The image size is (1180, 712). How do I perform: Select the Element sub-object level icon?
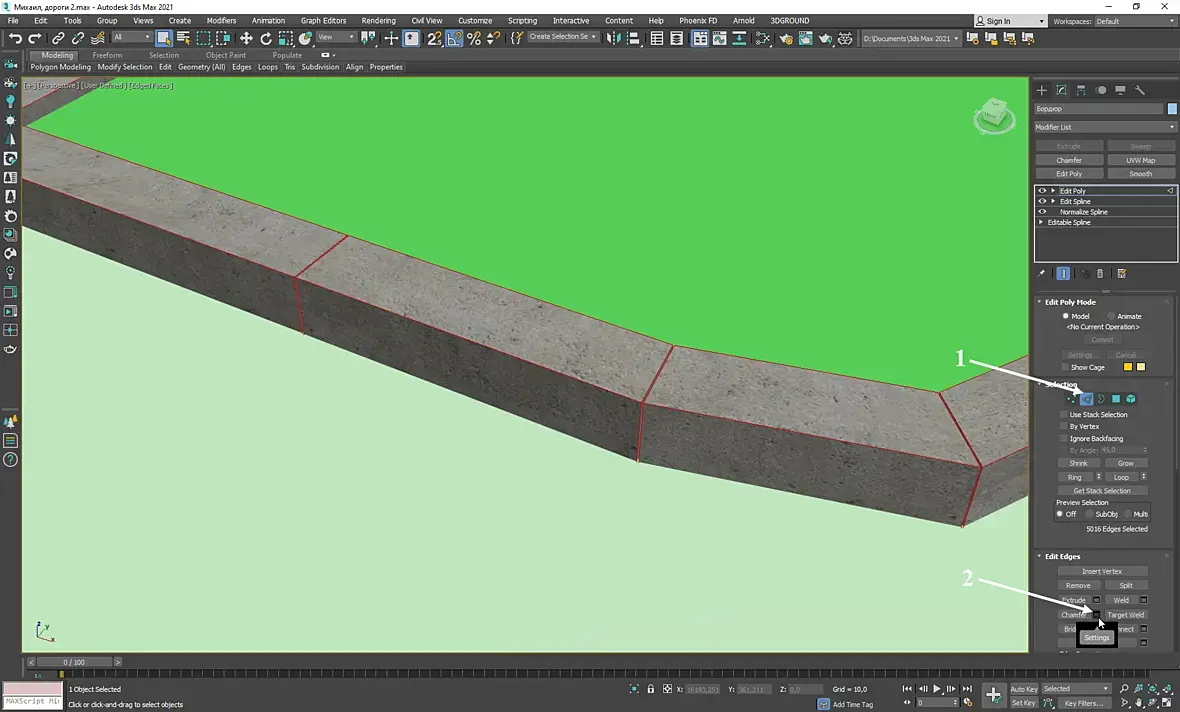(x=1131, y=399)
